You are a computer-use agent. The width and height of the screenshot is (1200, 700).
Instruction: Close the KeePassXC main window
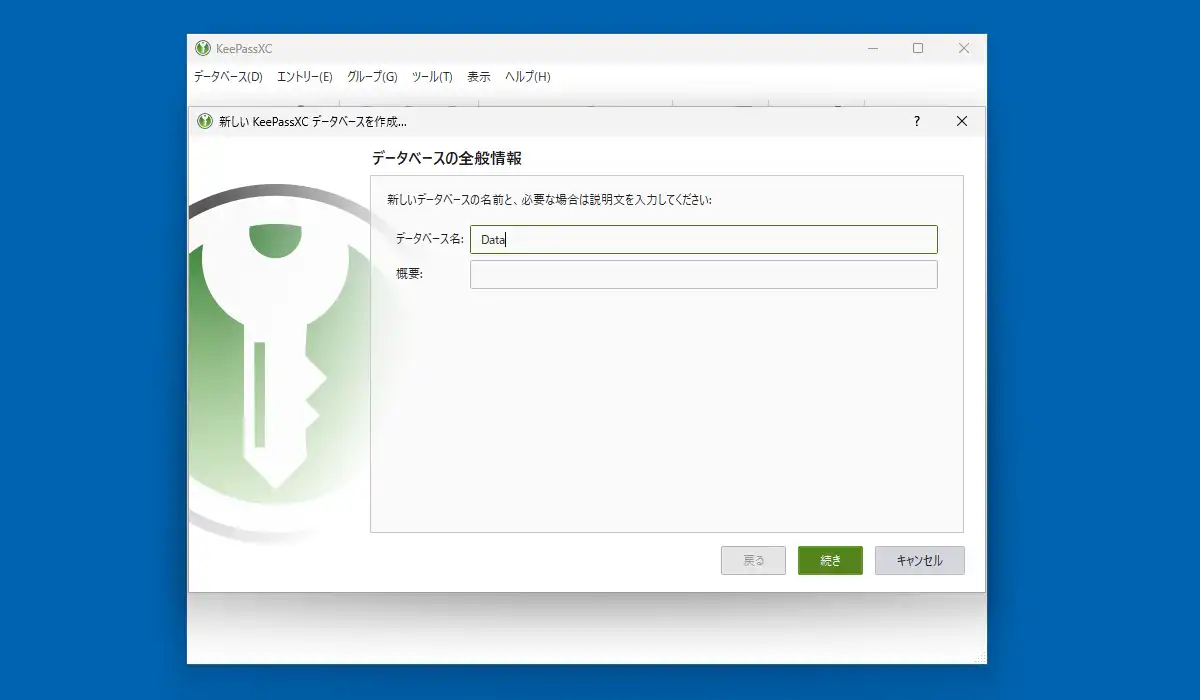964,48
